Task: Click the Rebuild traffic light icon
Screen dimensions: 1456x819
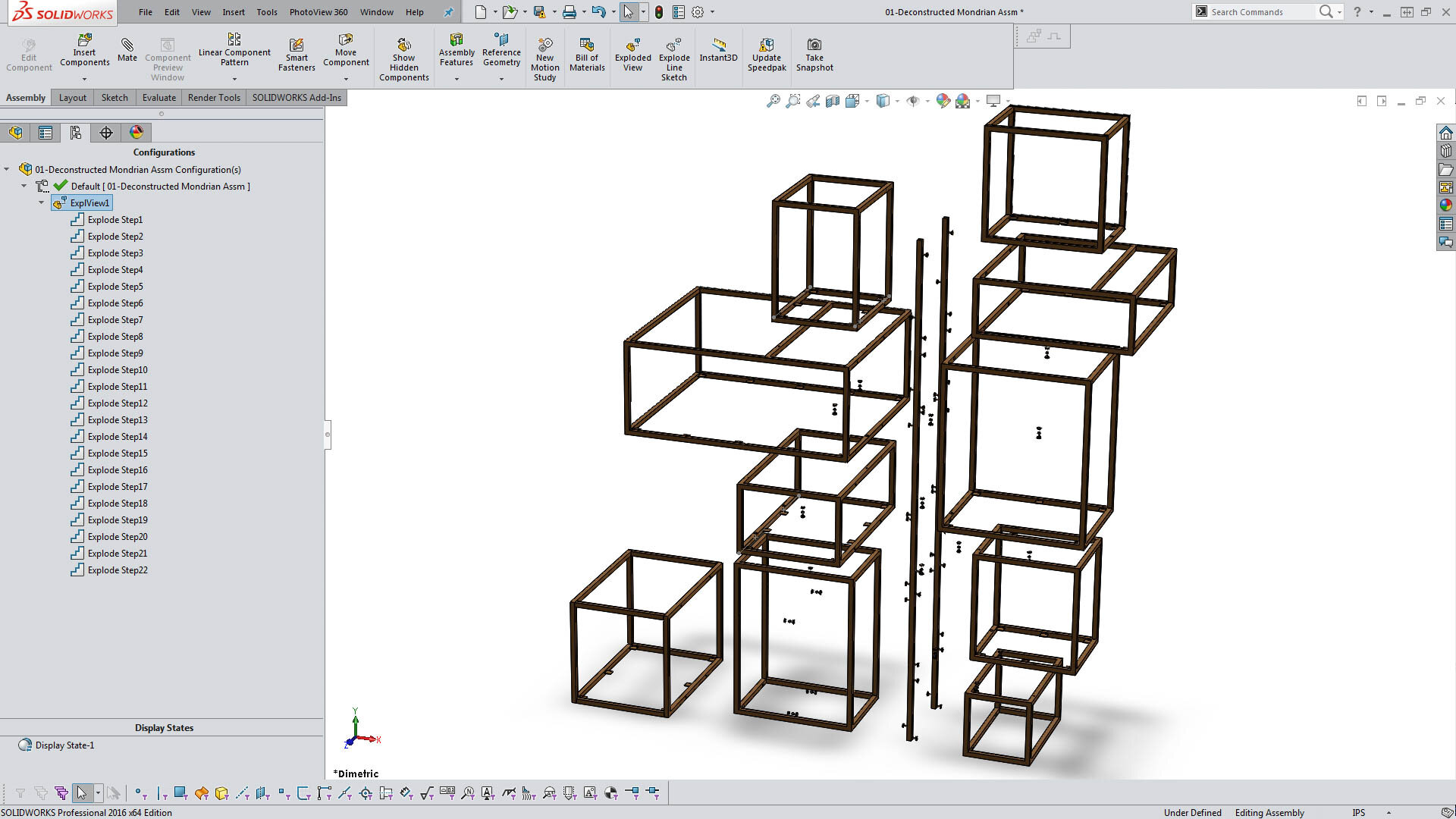Action: [x=659, y=12]
